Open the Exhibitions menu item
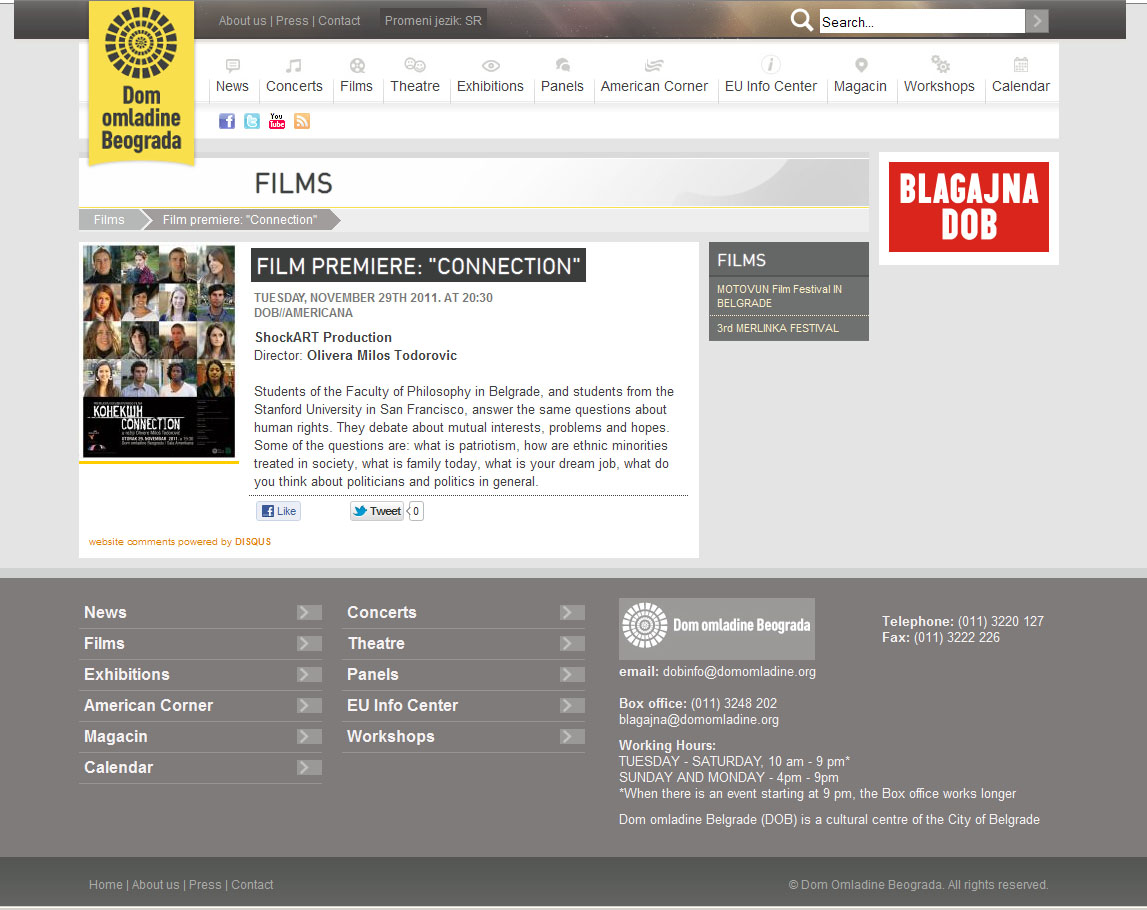 [490, 86]
